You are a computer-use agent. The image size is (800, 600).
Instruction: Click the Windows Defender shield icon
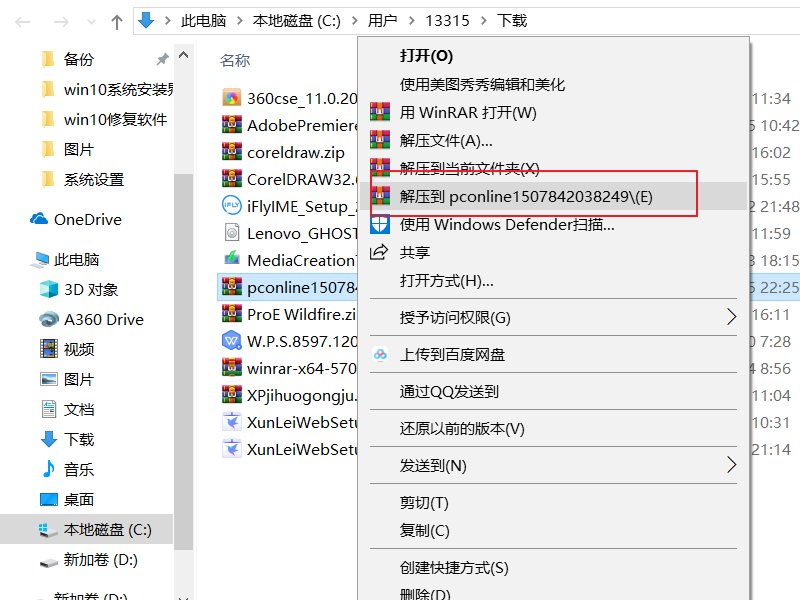(379, 224)
